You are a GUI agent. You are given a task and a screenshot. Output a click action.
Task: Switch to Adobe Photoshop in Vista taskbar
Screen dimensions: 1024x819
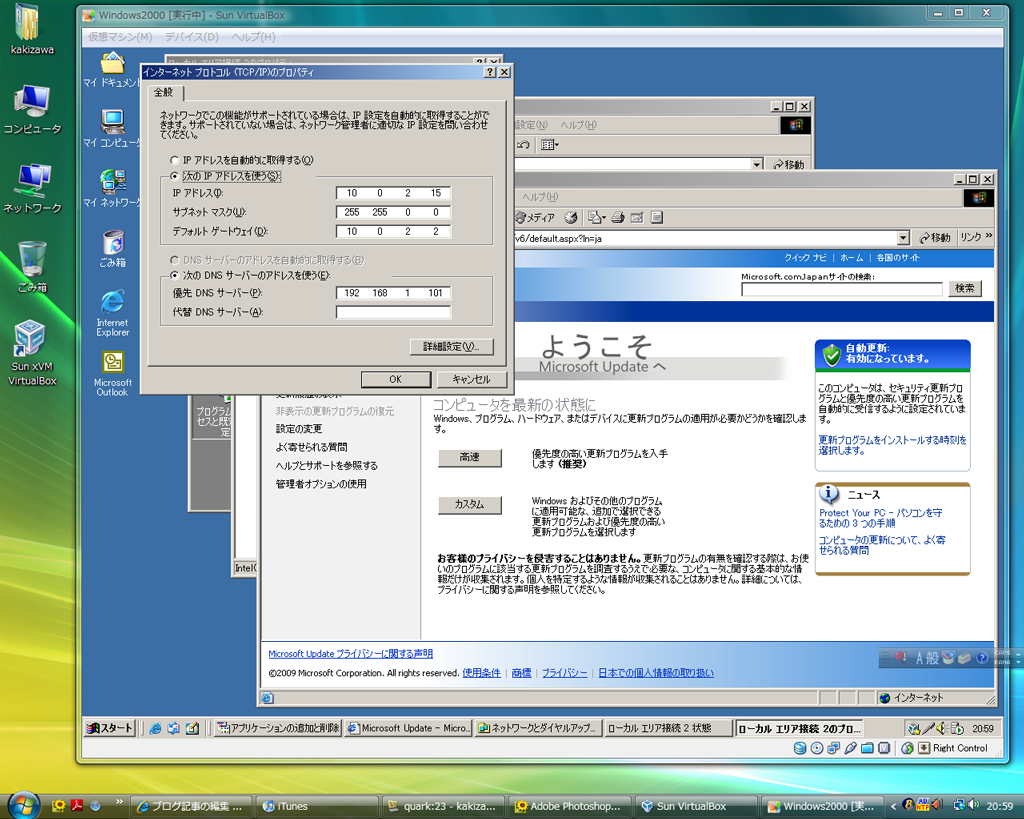569,806
